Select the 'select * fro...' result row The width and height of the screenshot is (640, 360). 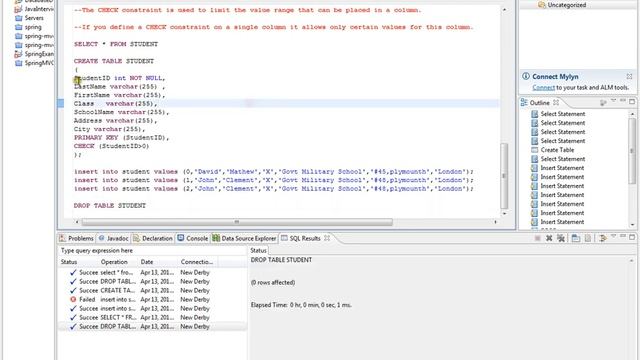click(x=152, y=273)
